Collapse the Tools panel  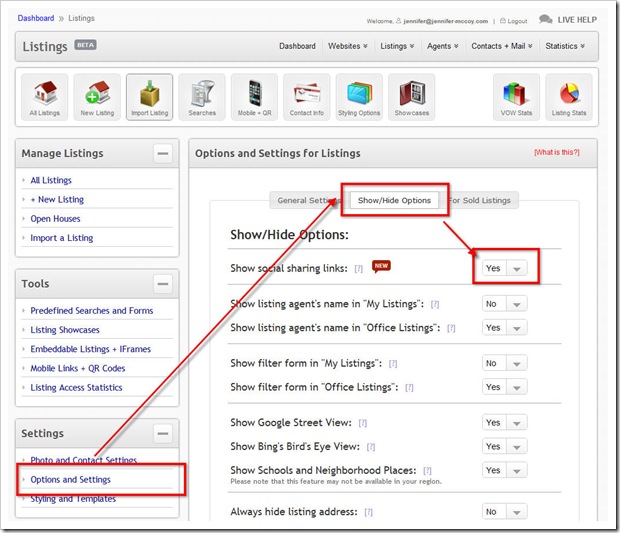[163, 284]
